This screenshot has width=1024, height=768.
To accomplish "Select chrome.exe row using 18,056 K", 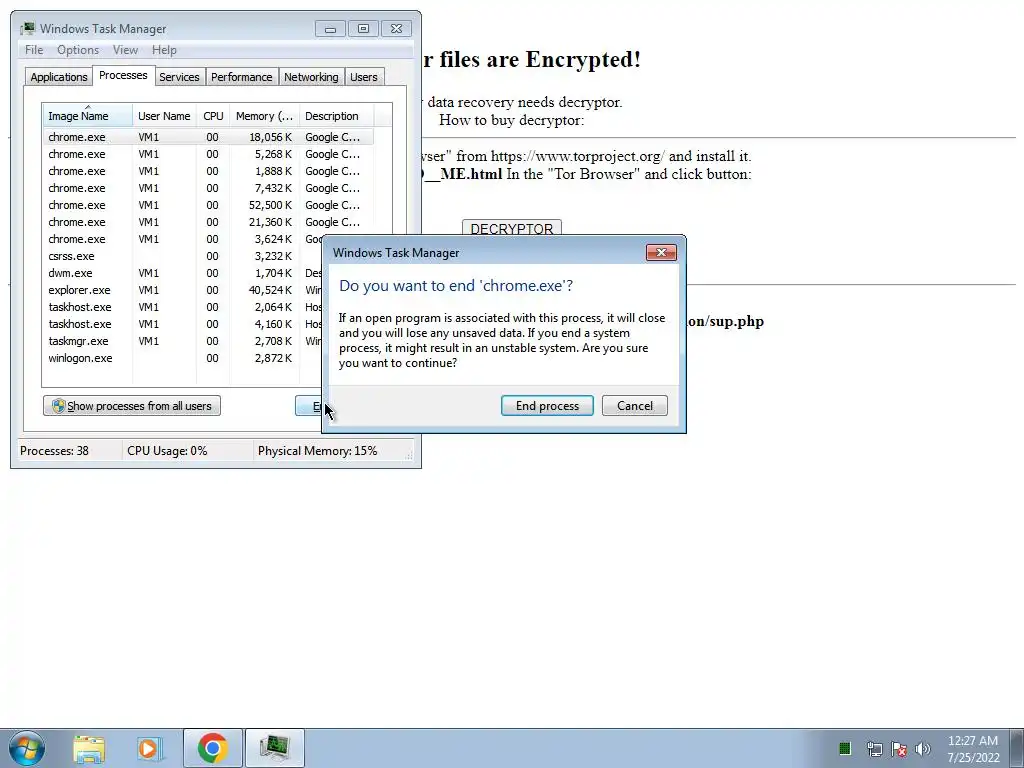I will [x=209, y=137].
